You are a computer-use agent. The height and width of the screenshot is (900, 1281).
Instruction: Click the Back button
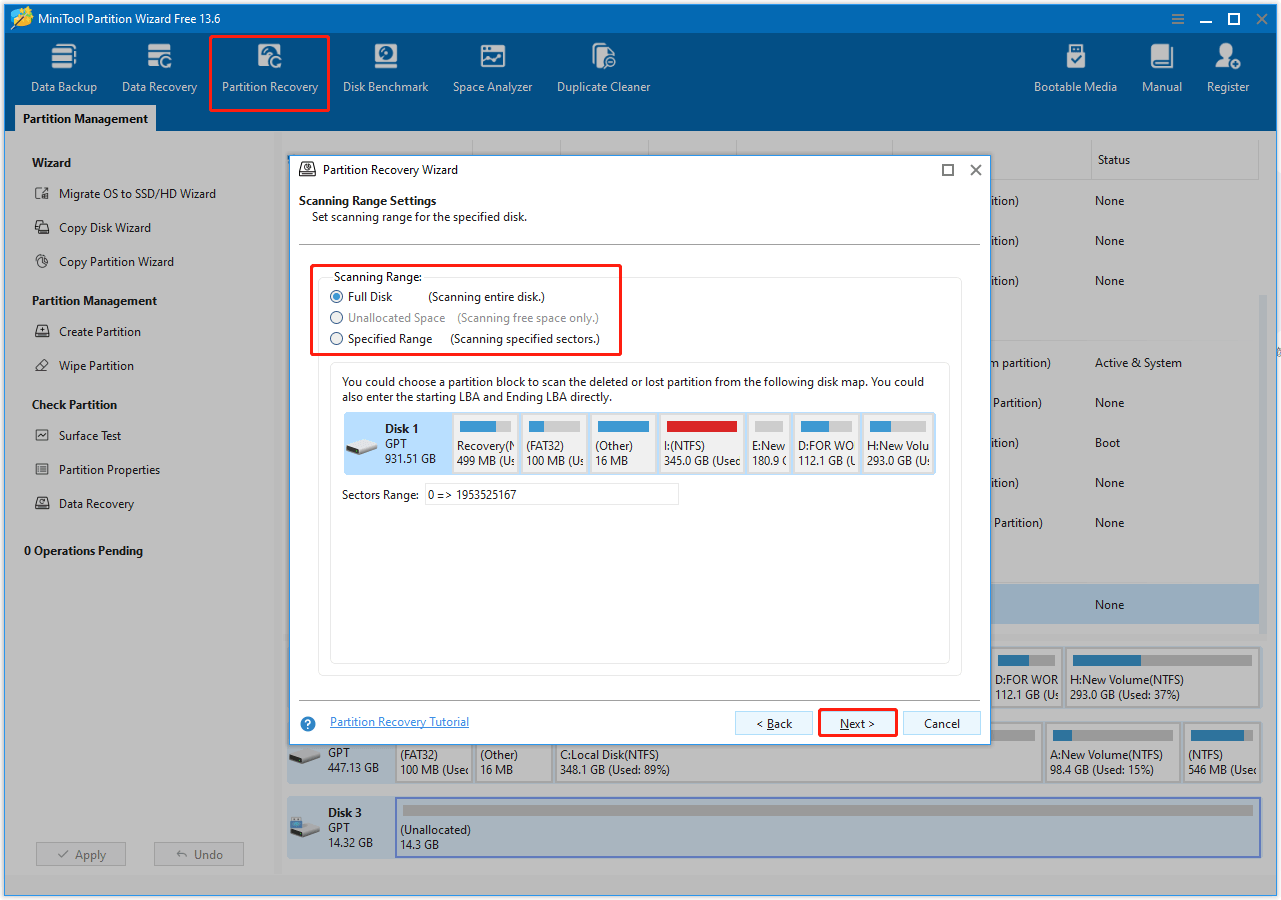(774, 723)
